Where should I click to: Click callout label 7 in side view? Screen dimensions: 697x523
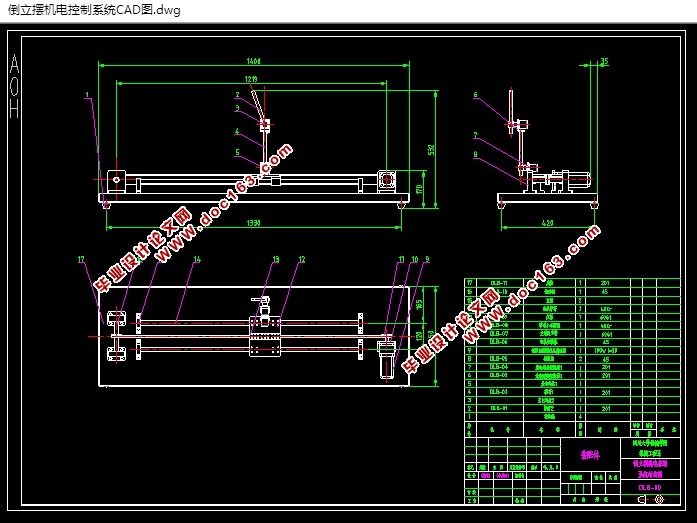[x=475, y=135]
